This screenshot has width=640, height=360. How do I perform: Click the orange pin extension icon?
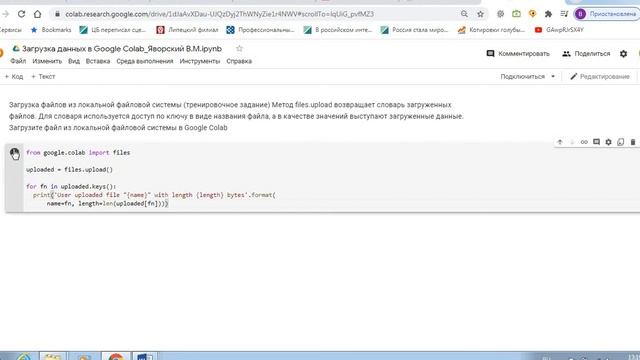click(532, 14)
